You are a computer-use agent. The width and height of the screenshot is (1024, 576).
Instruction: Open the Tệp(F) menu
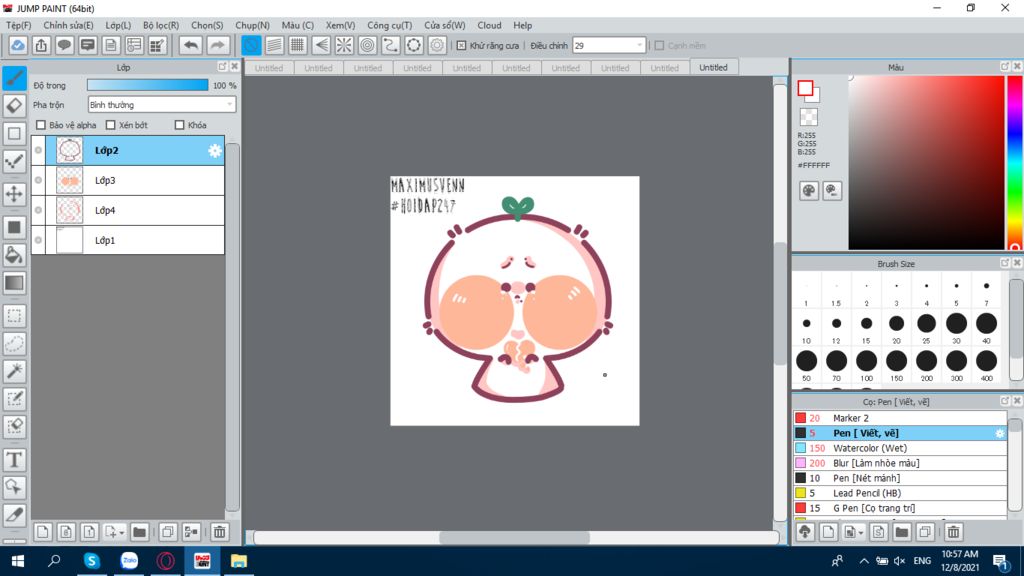tap(18, 25)
